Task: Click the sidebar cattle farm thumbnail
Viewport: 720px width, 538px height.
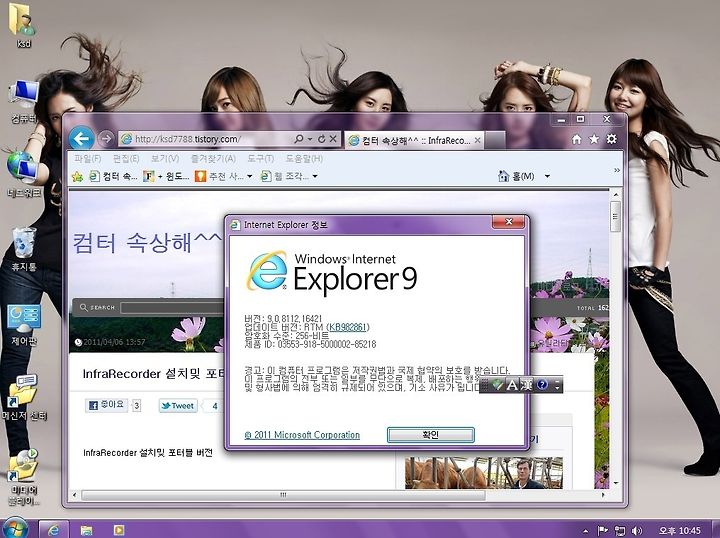Action: pos(484,473)
